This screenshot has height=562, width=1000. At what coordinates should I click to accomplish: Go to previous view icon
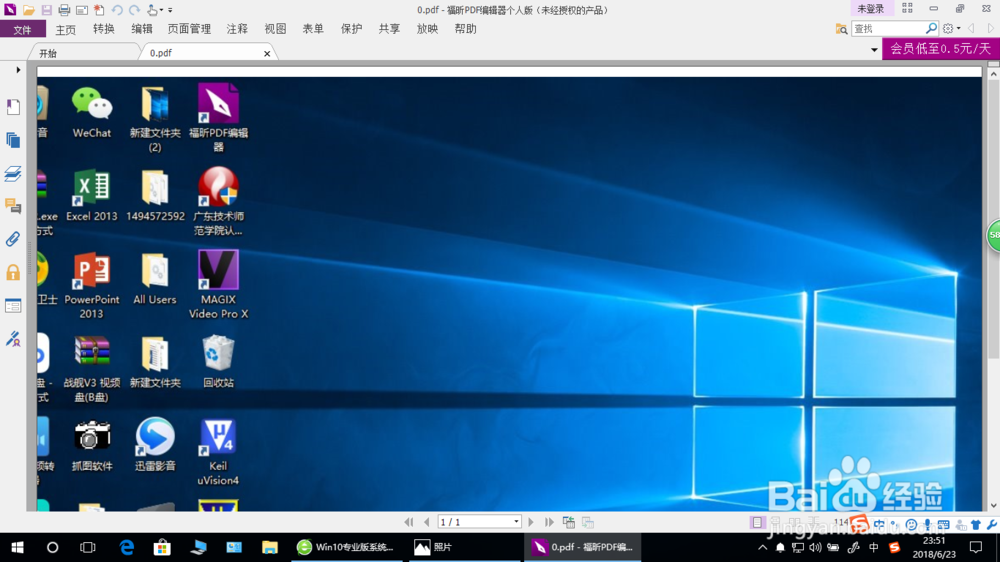tap(569, 522)
